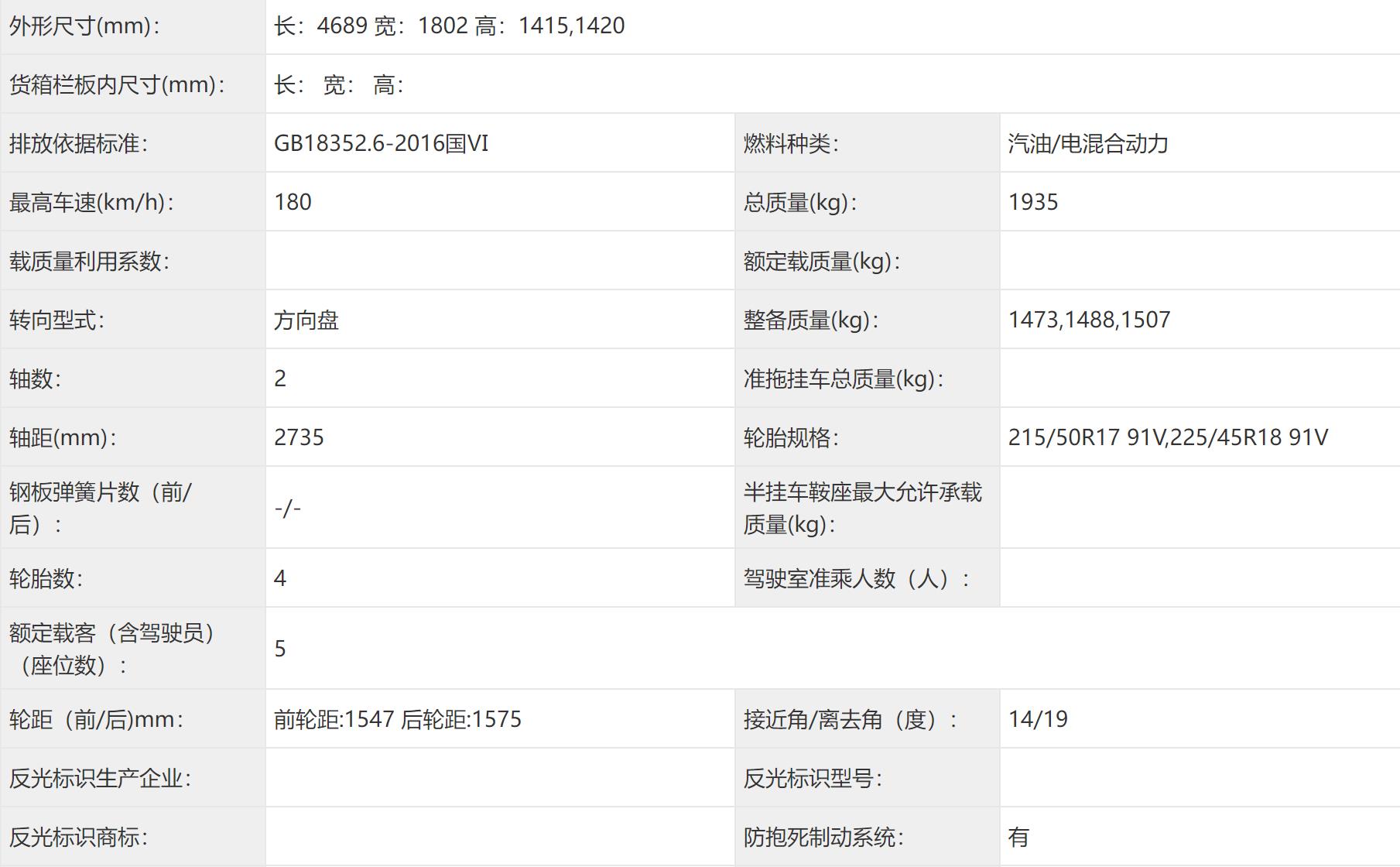Click the 轮距(前/后)mm label

[x=97, y=719]
